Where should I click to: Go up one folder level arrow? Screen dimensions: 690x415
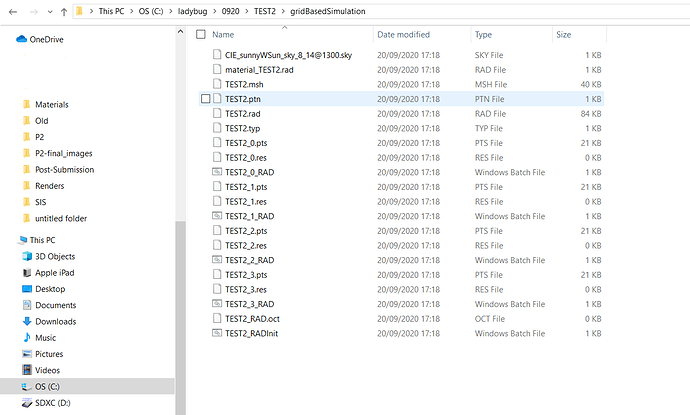(64, 12)
